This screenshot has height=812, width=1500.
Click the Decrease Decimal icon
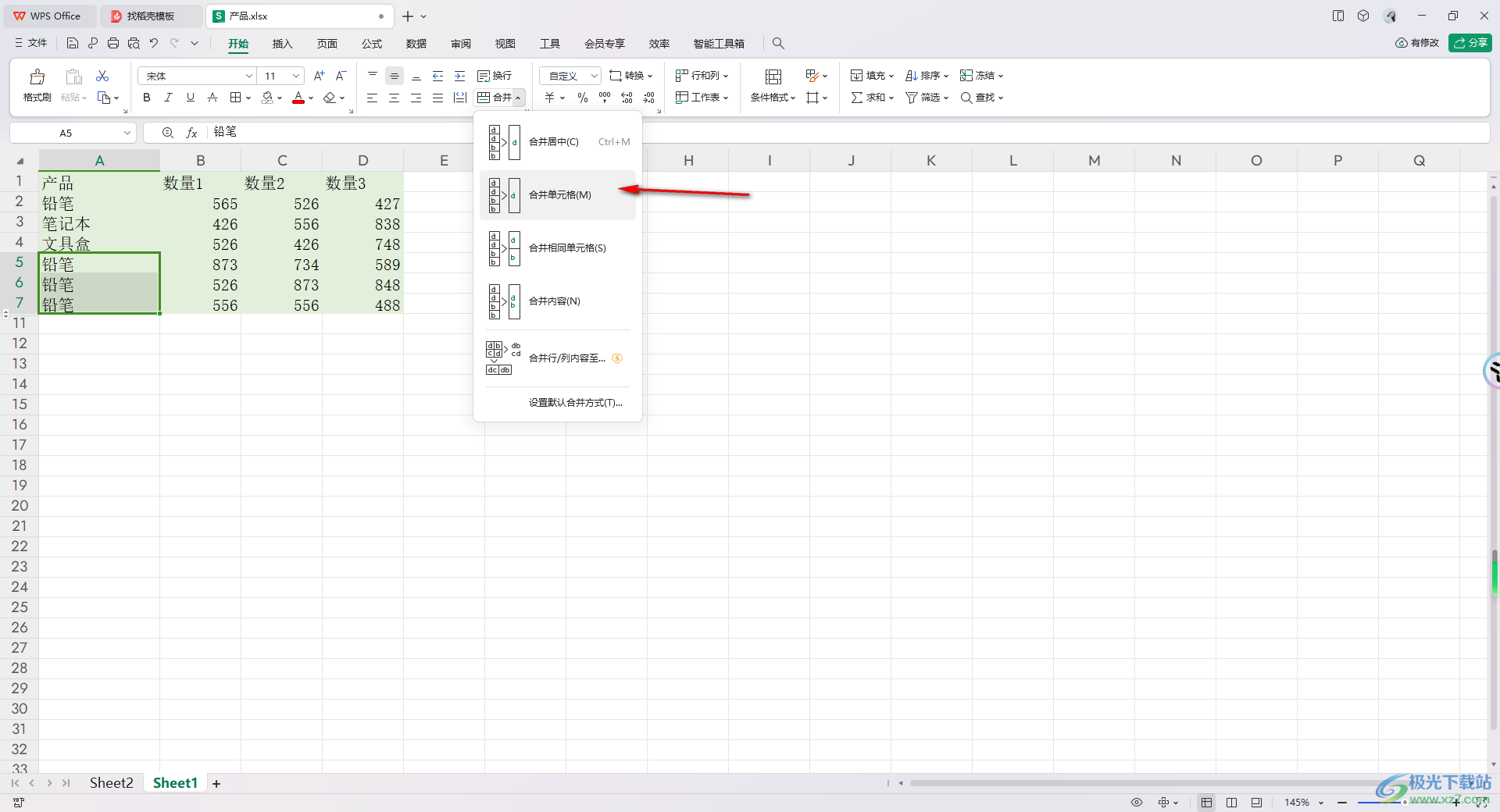click(649, 98)
